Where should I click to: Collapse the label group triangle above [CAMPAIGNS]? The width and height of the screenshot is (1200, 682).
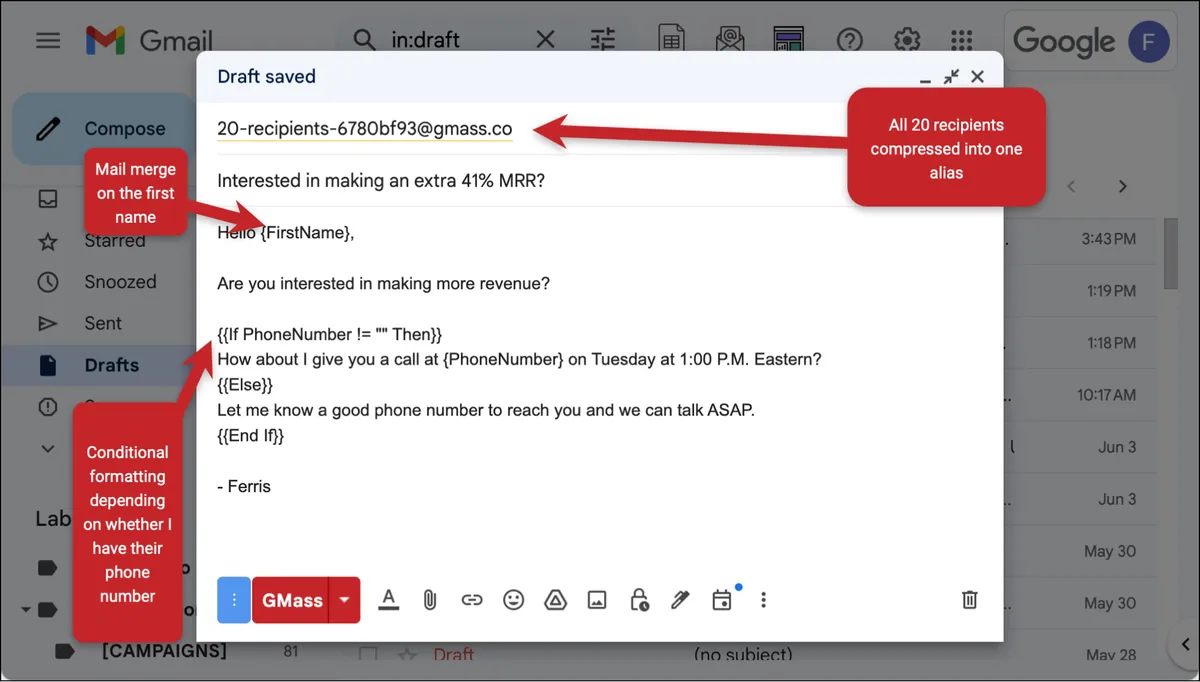pos(25,609)
